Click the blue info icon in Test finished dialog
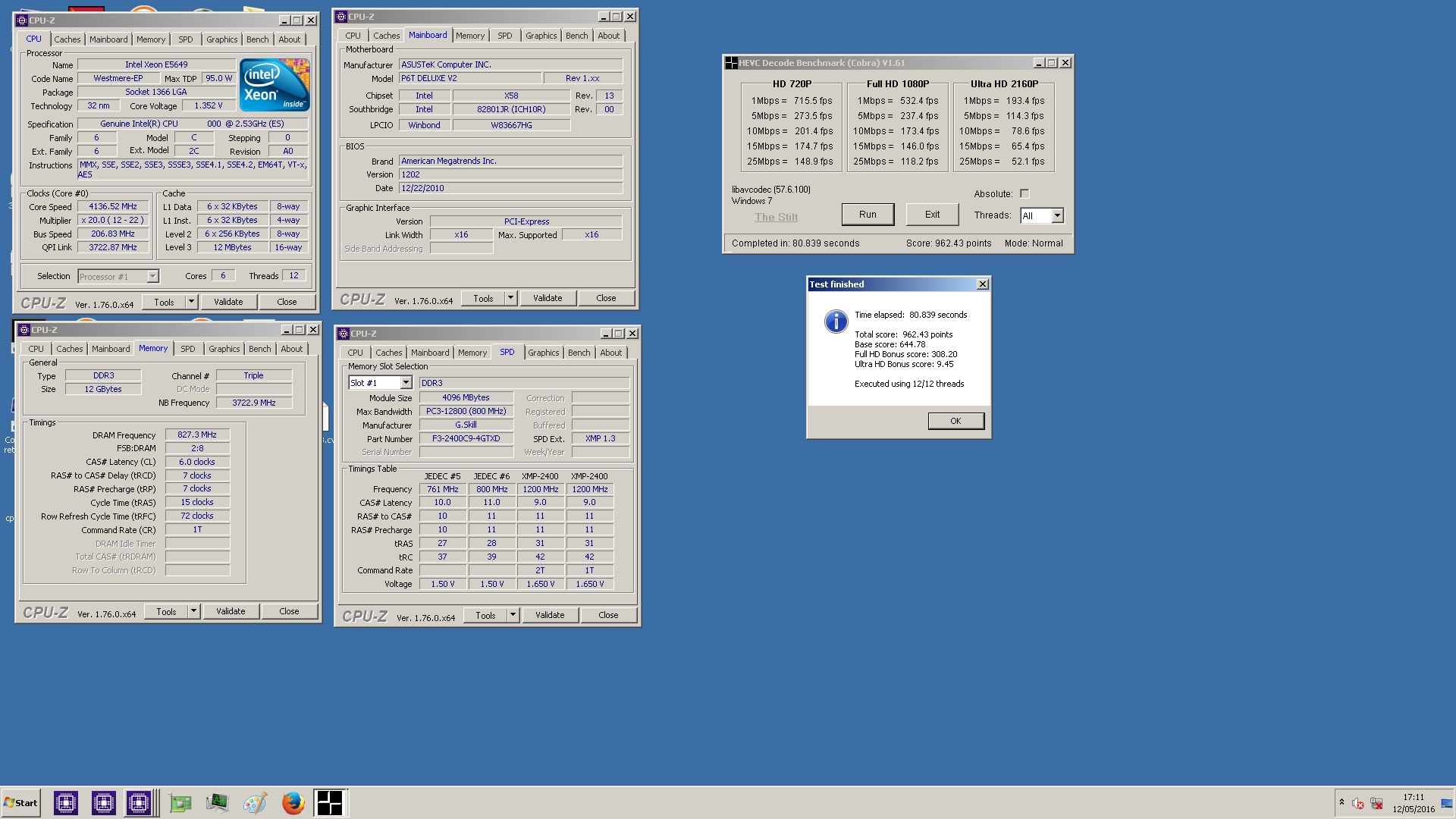This screenshot has height=819, width=1456. click(836, 322)
